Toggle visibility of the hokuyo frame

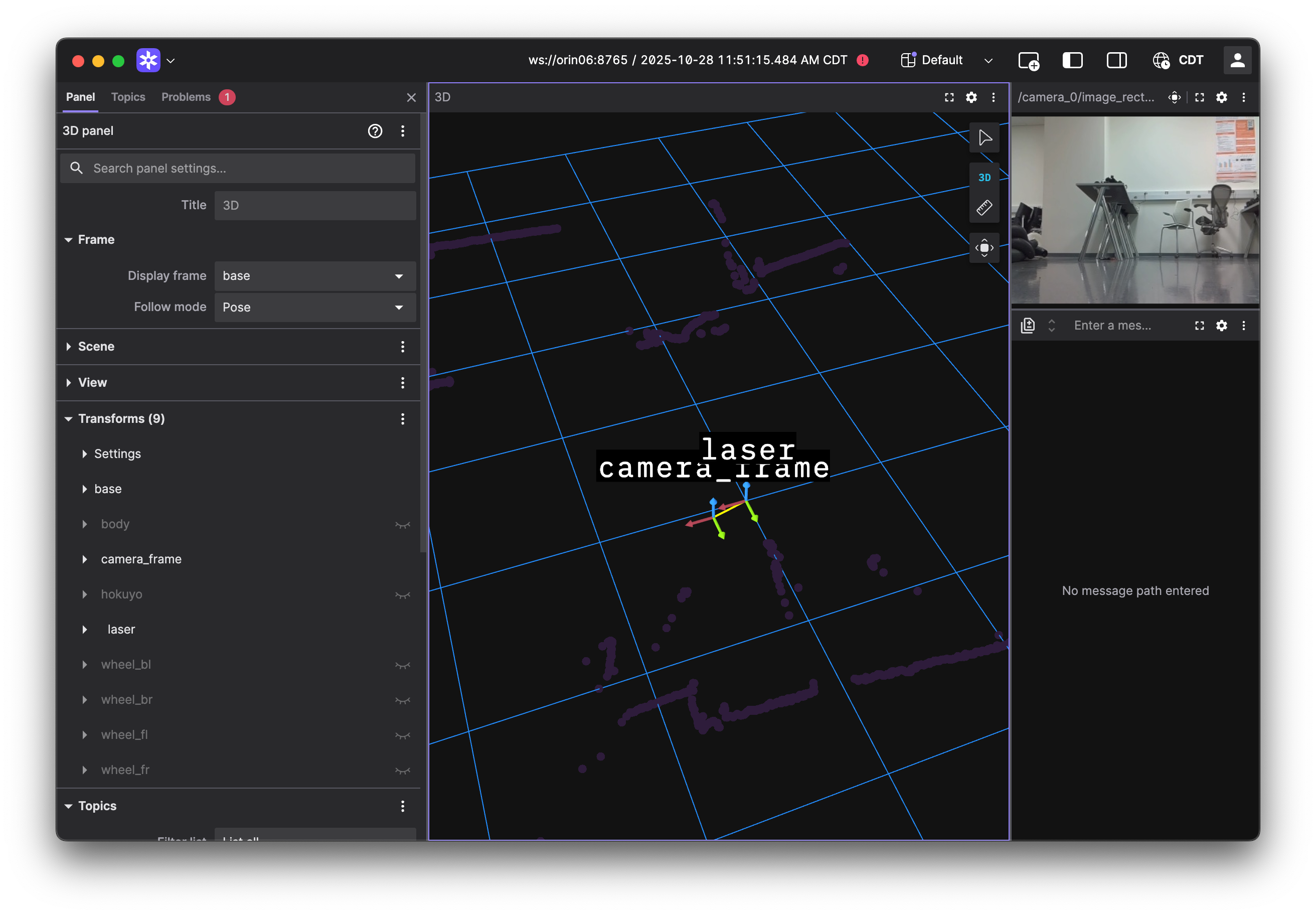tap(403, 595)
